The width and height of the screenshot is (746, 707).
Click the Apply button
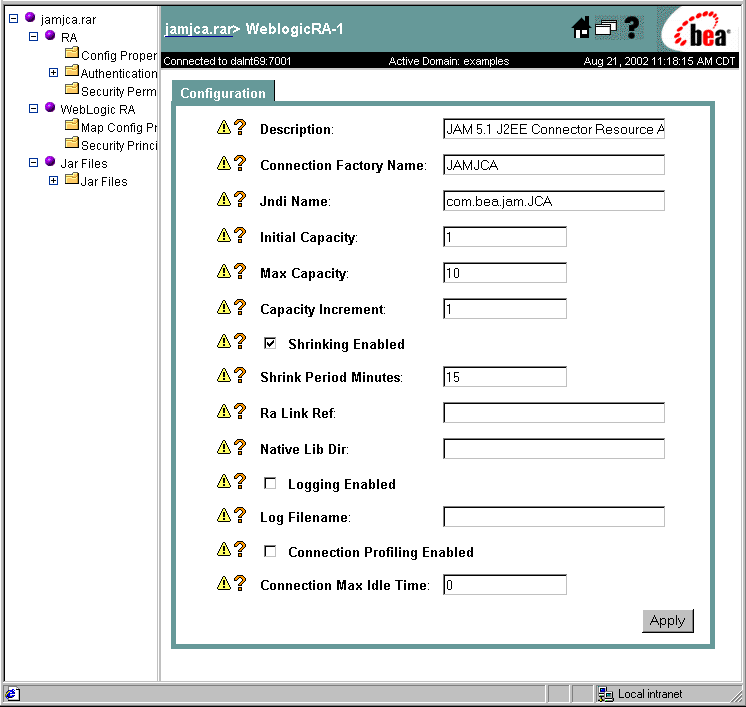pos(667,621)
